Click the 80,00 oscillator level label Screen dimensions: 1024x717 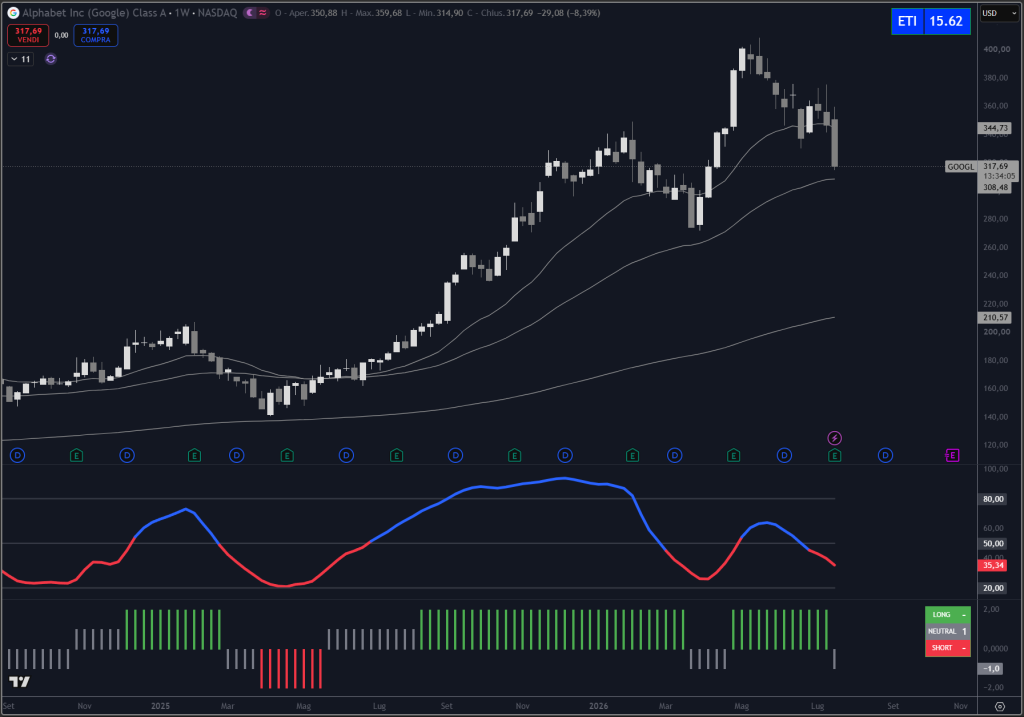point(993,499)
